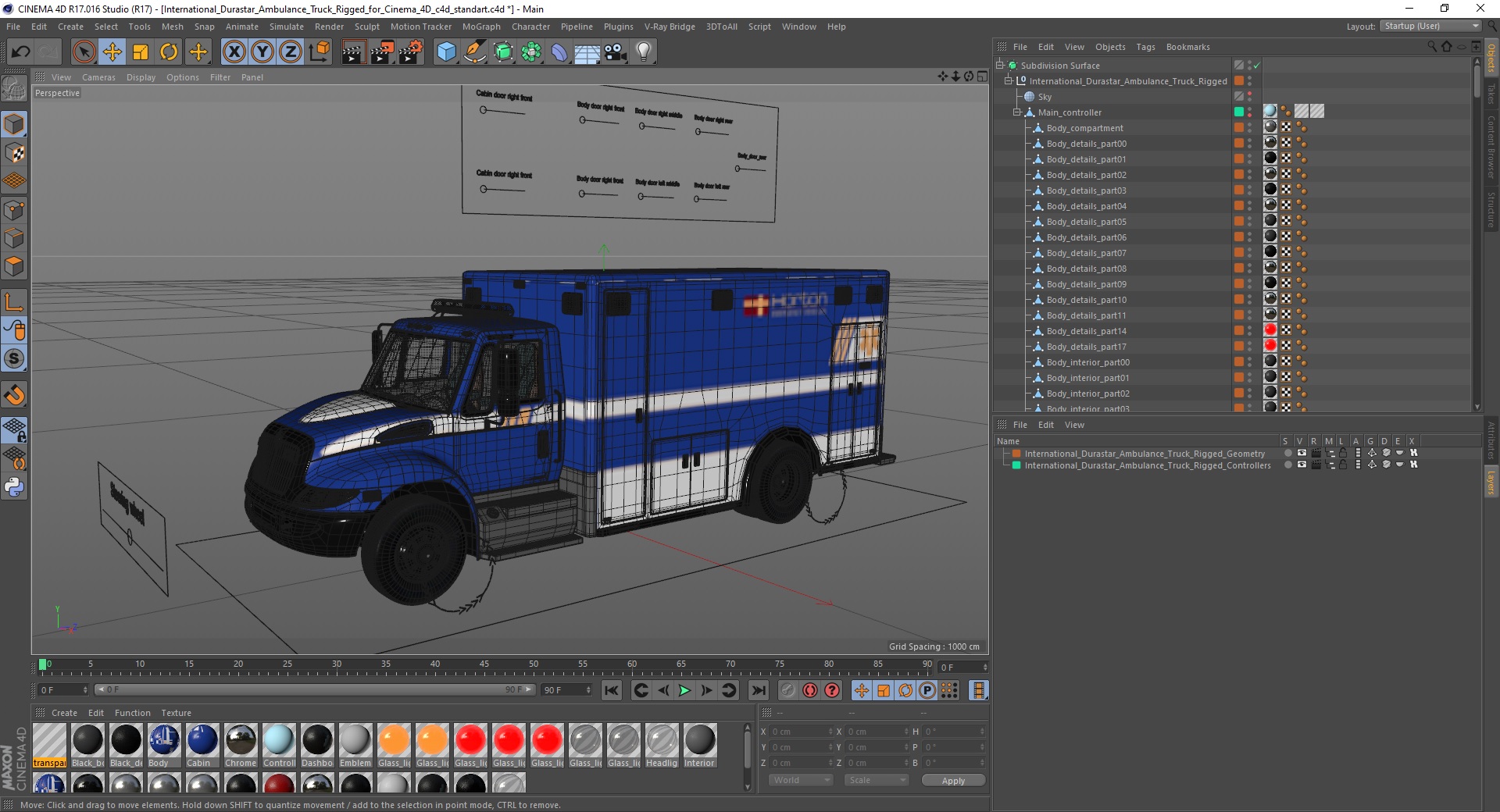
Task: Toggle visibility of Rigged_Controllers layer
Action: [x=1302, y=465]
